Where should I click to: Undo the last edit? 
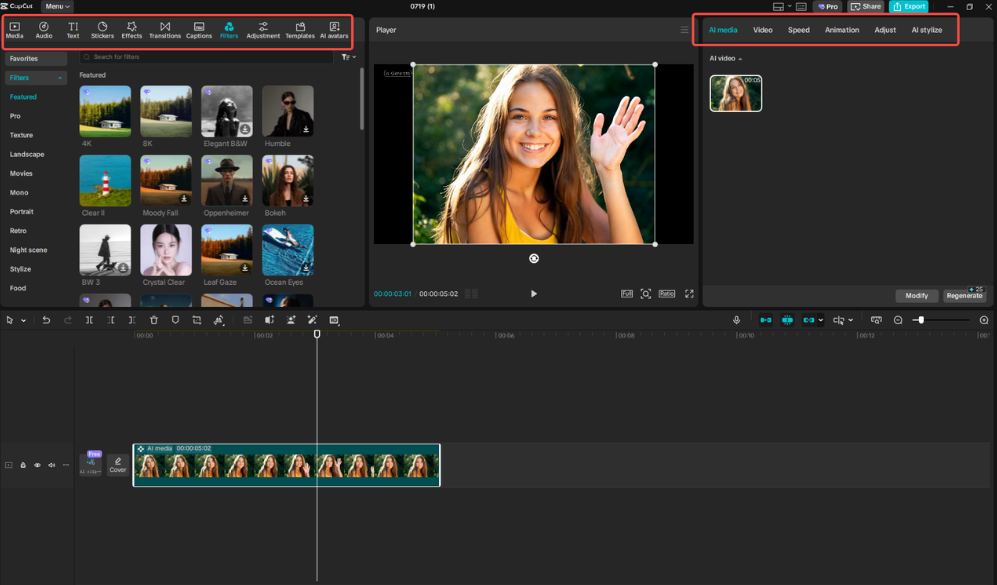(46, 320)
